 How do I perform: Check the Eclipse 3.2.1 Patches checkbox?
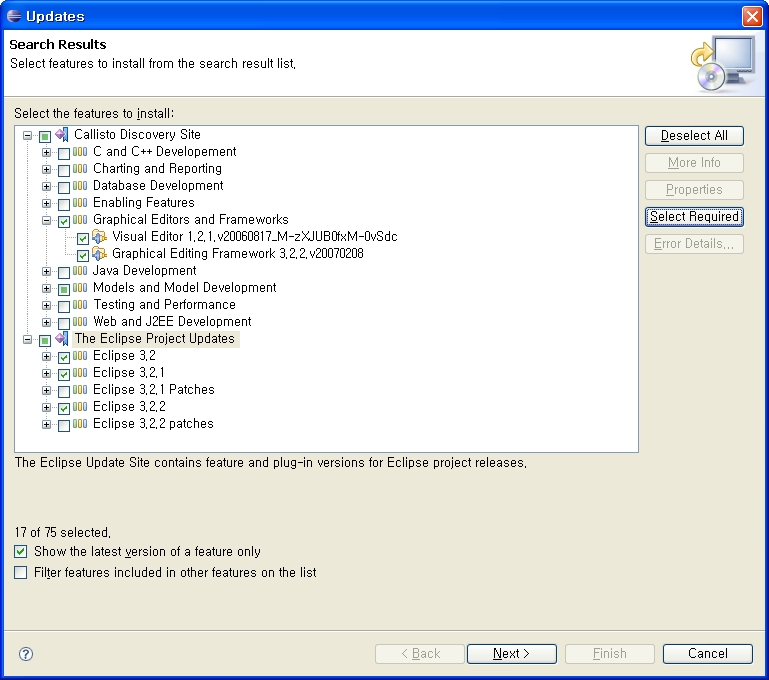tap(64, 392)
